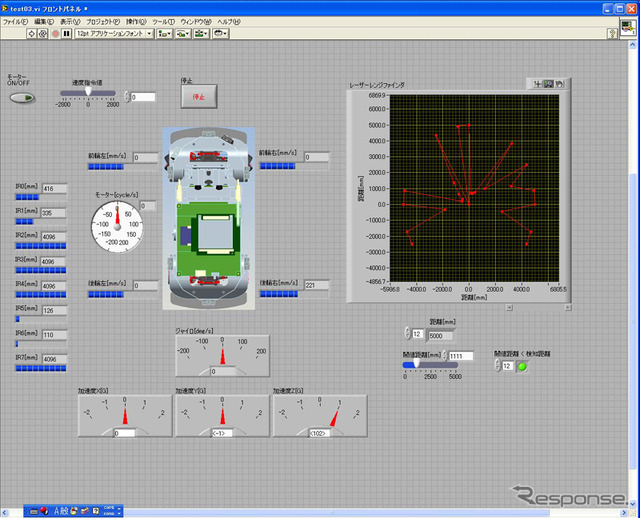This screenshot has height=518, width=640.
Task: Click the robot car chassis image
Action: click(209, 218)
